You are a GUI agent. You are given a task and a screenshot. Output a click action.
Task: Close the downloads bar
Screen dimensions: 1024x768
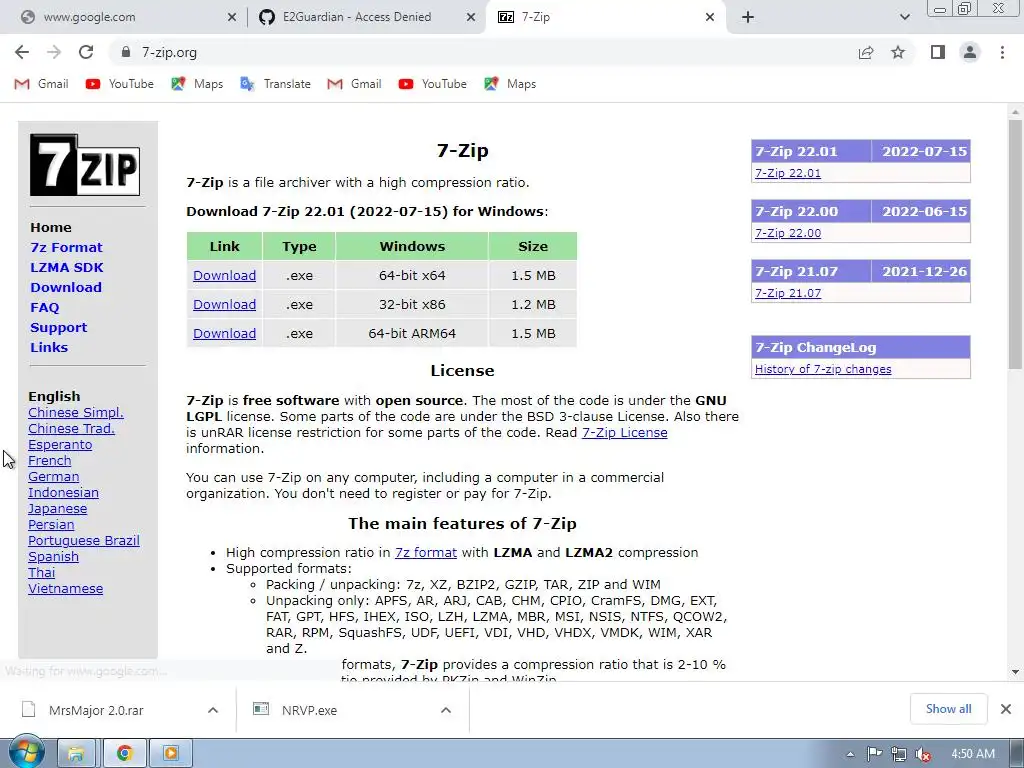click(x=1006, y=709)
